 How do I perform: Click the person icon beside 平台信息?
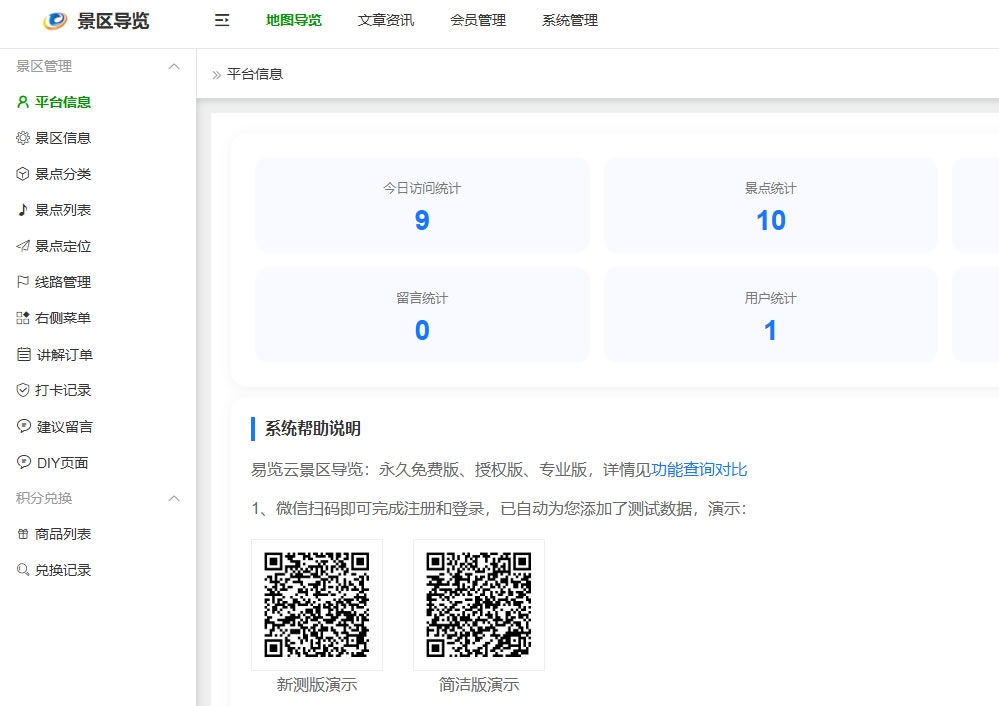coord(23,102)
